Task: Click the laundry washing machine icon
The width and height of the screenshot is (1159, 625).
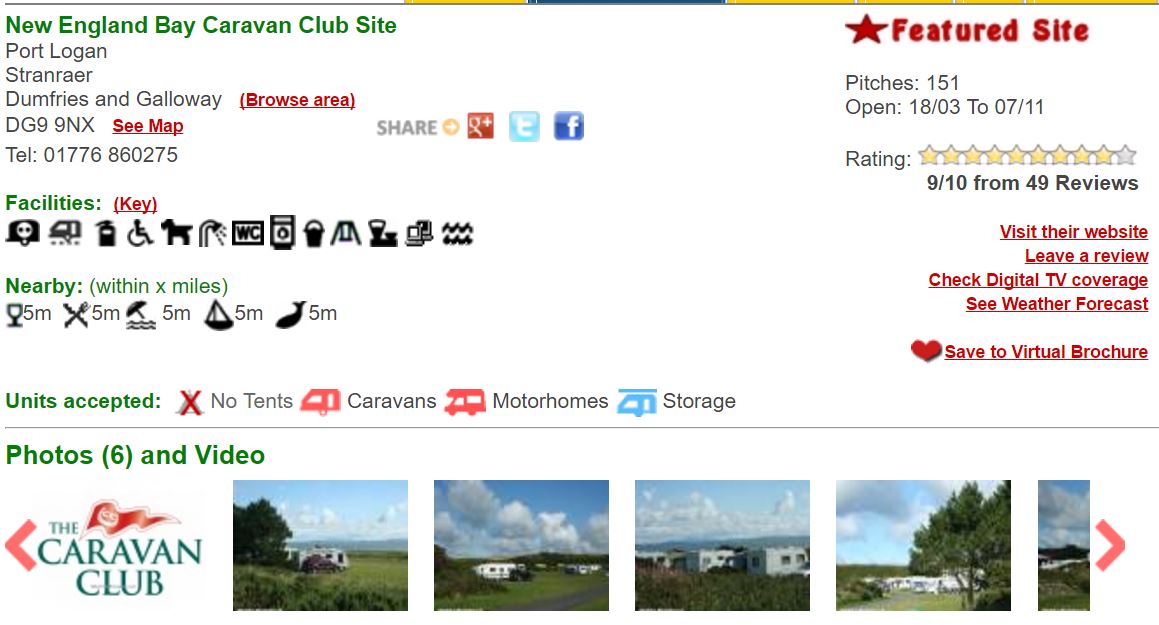Action: 282,233
